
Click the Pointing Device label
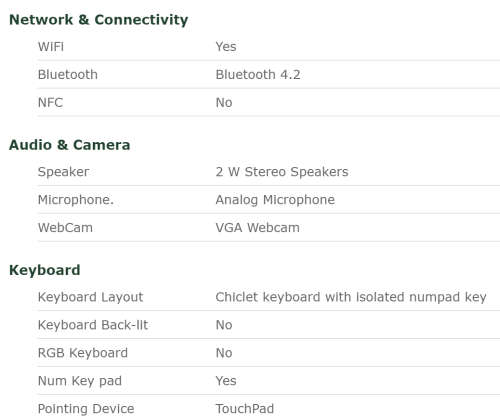(x=86, y=409)
